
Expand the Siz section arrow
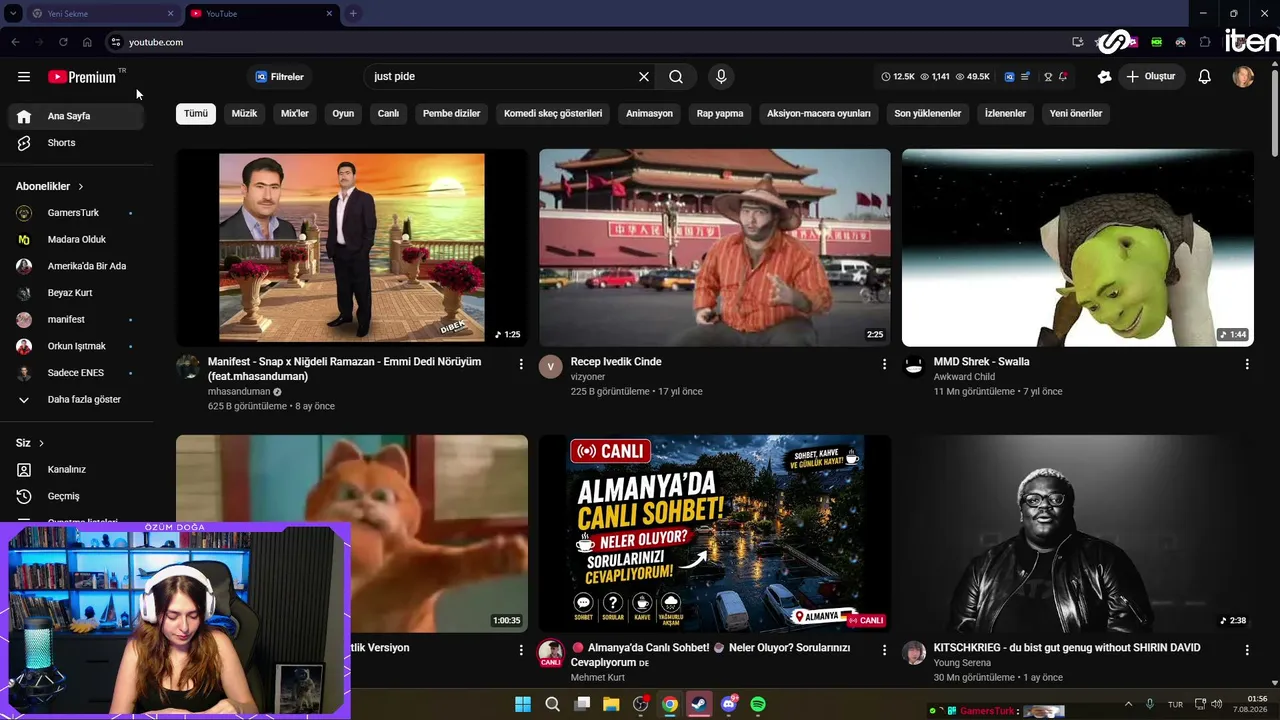pos(41,443)
